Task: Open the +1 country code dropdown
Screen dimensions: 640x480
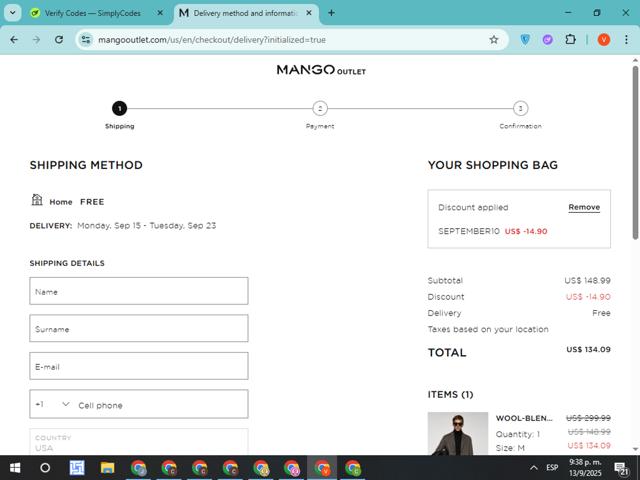Action: [x=52, y=404]
